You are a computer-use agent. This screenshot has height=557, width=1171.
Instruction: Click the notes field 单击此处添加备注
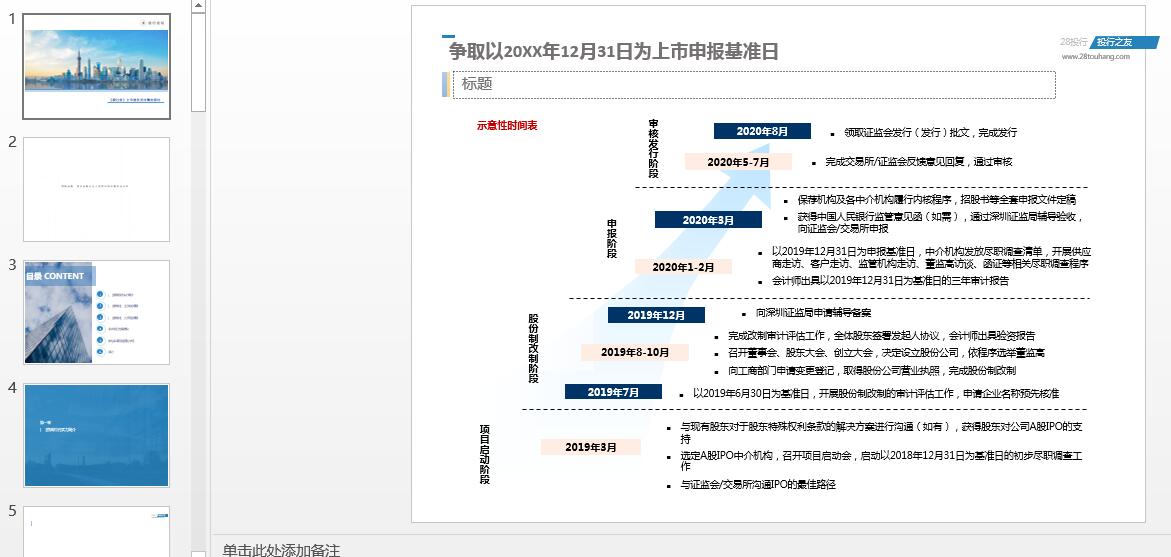[281, 550]
